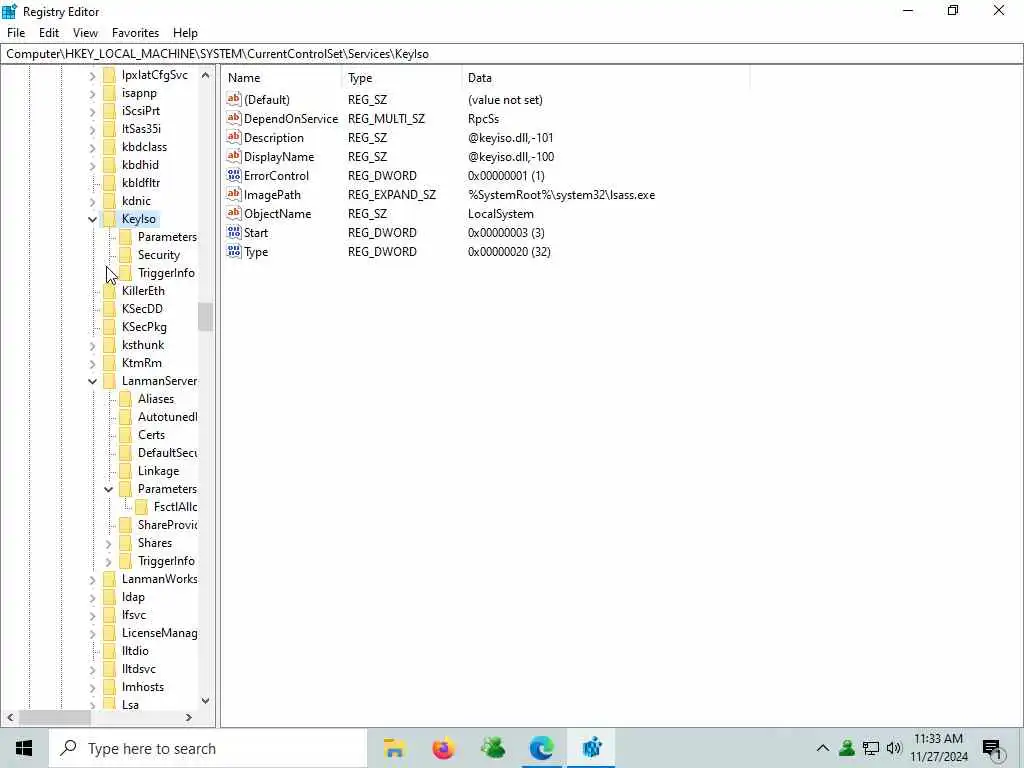Click the tree horizontal scroll left arrow

click(x=10, y=717)
